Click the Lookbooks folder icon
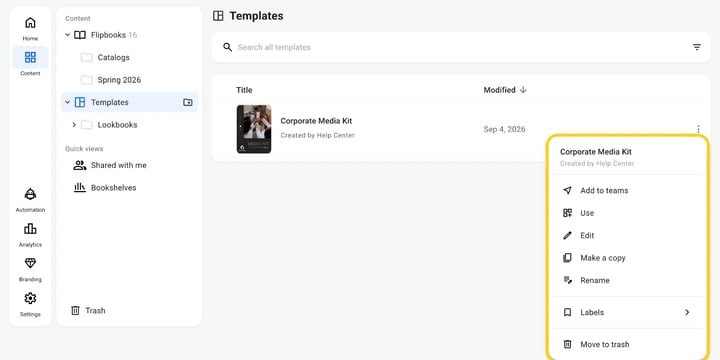 86,125
